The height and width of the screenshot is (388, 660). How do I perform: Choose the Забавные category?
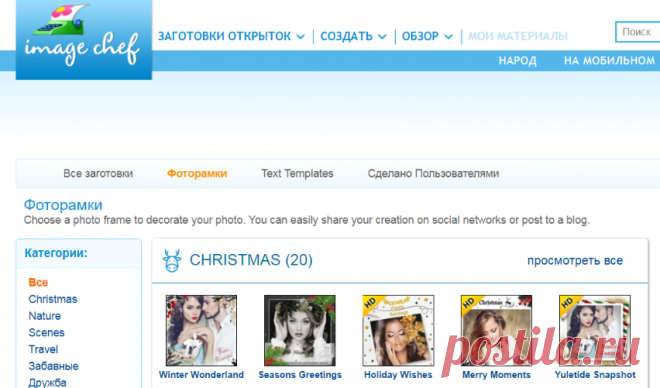[53, 366]
